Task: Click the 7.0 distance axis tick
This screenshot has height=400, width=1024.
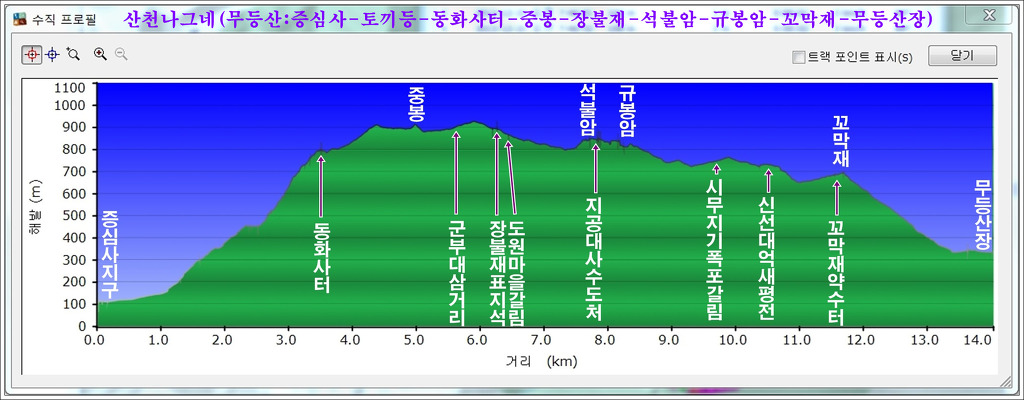Action: click(x=541, y=339)
